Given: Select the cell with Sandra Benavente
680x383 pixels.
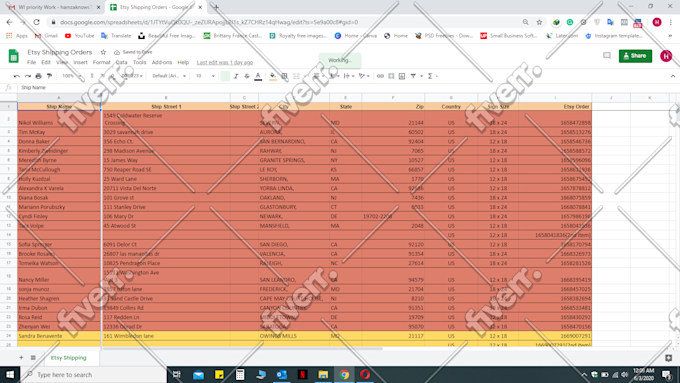Looking at the screenshot, I should [59, 336].
